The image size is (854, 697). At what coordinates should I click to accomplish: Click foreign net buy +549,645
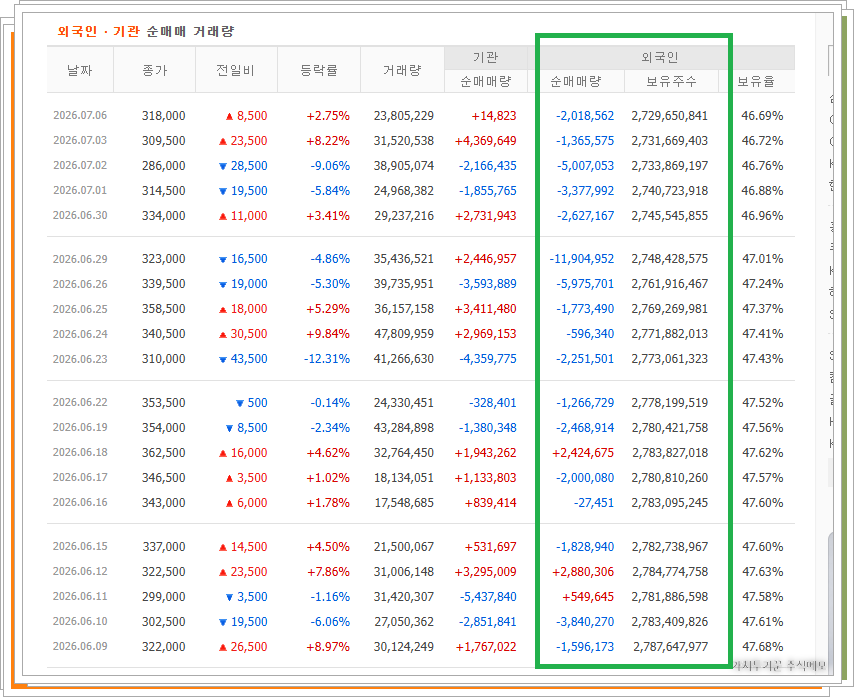coord(588,596)
